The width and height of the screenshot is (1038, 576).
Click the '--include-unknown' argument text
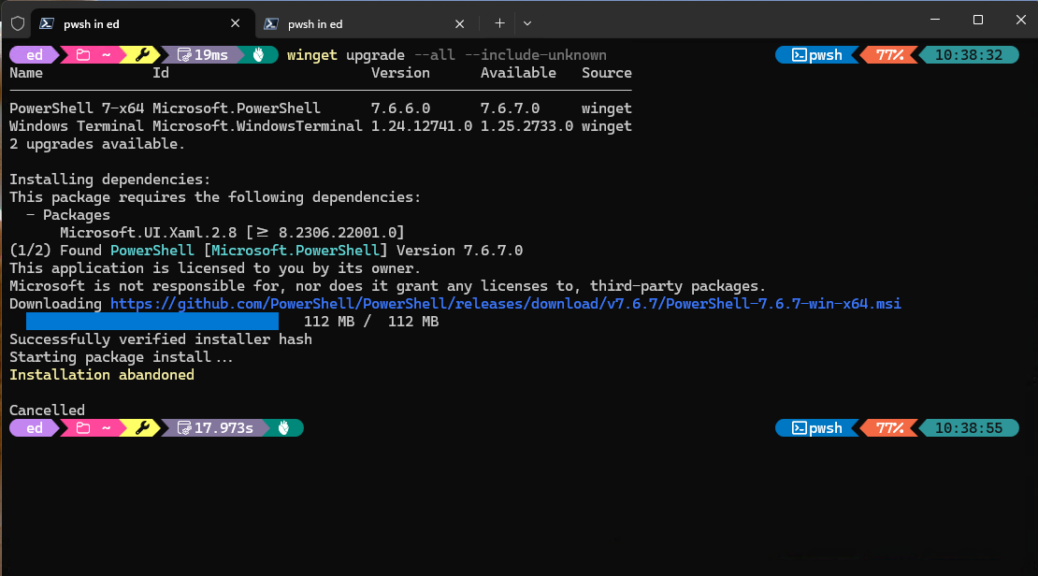tap(536, 55)
